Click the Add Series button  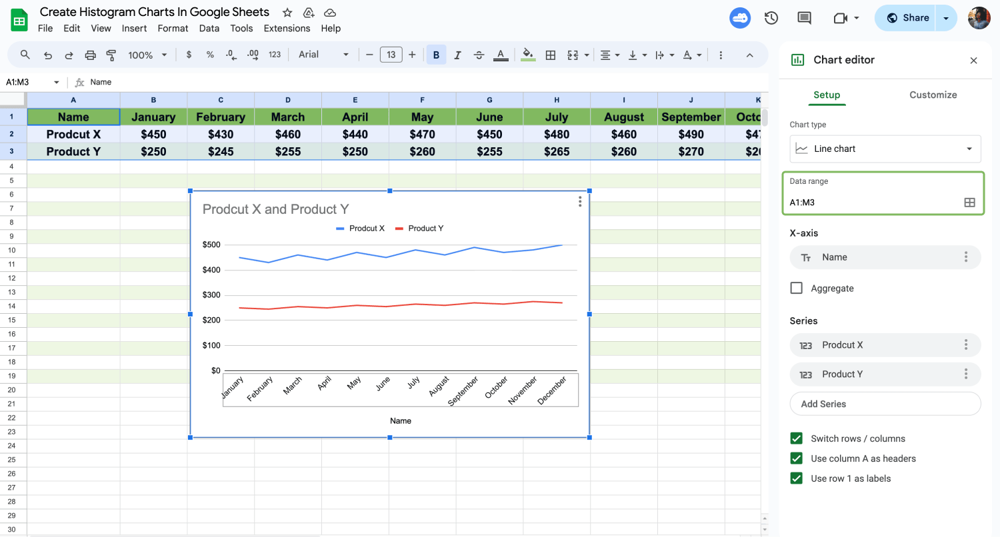[884, 404]
